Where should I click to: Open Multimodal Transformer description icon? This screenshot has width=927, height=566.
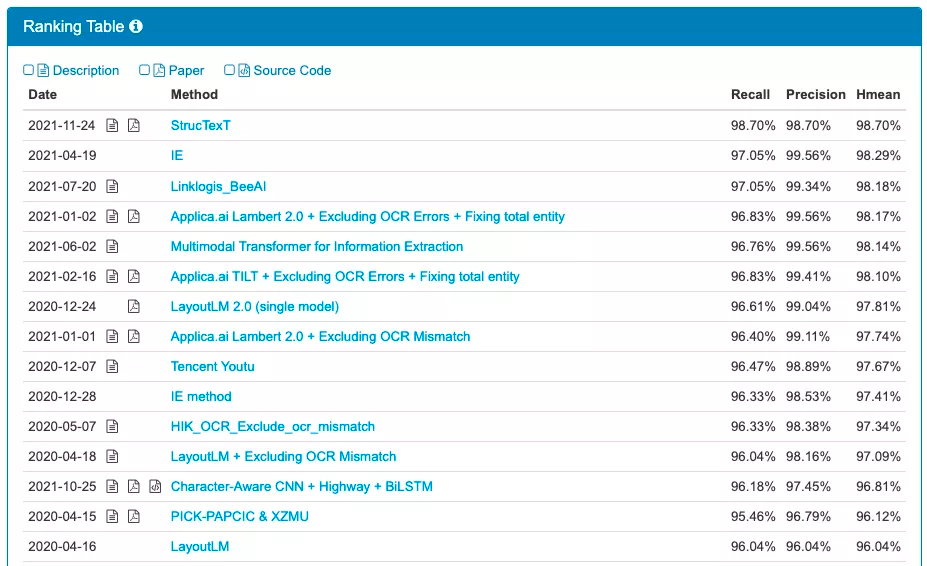tap(112, 246)
